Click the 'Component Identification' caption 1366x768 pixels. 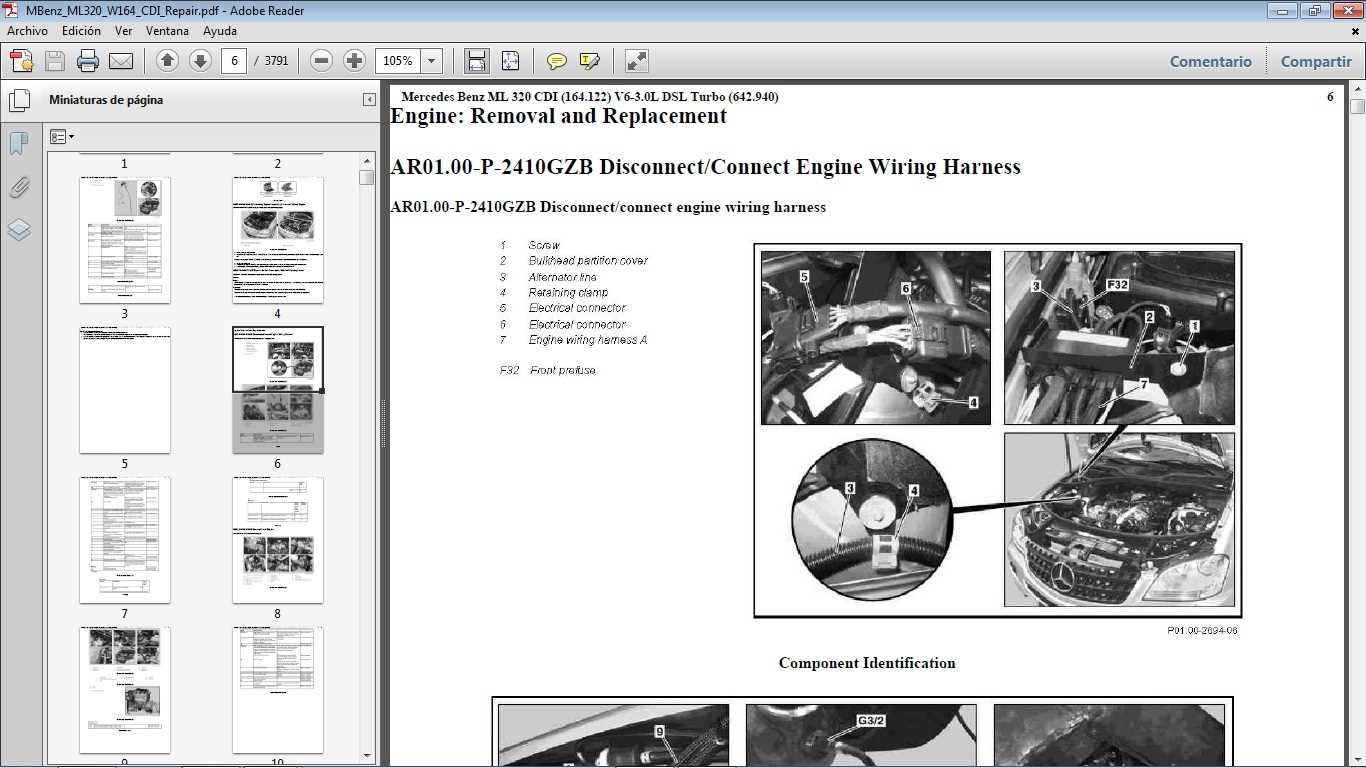pyautogui.click(x=867, y=663)
